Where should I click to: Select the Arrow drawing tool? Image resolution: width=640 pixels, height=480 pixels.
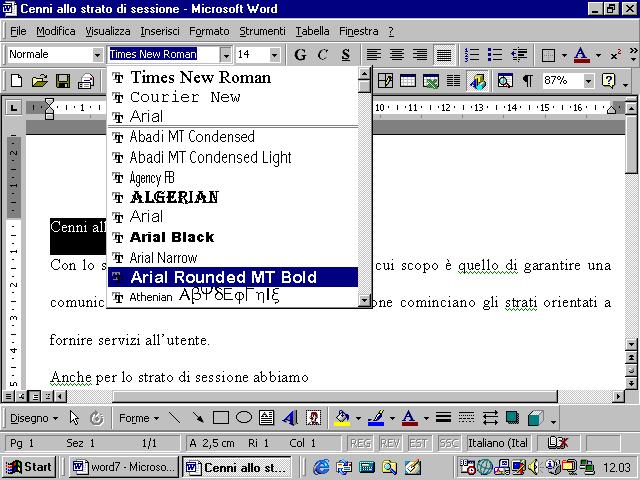click(198, 418)
